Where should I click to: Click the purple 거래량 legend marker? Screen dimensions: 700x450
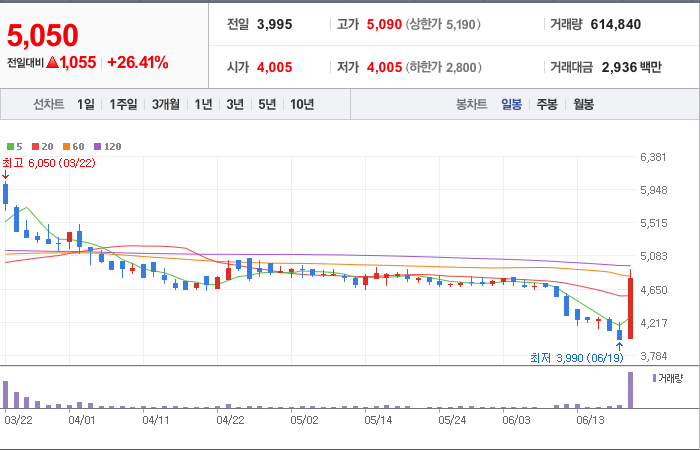pyautogui.click(x=654, y=379)
